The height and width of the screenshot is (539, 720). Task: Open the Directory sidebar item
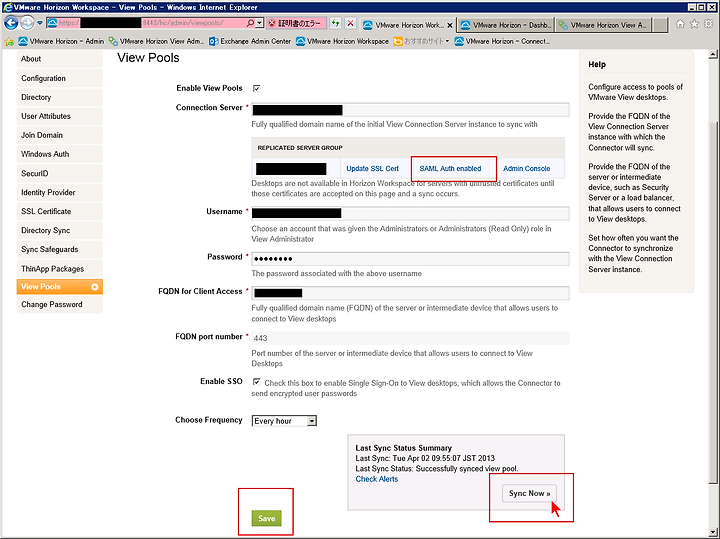(x=60, y=97)
